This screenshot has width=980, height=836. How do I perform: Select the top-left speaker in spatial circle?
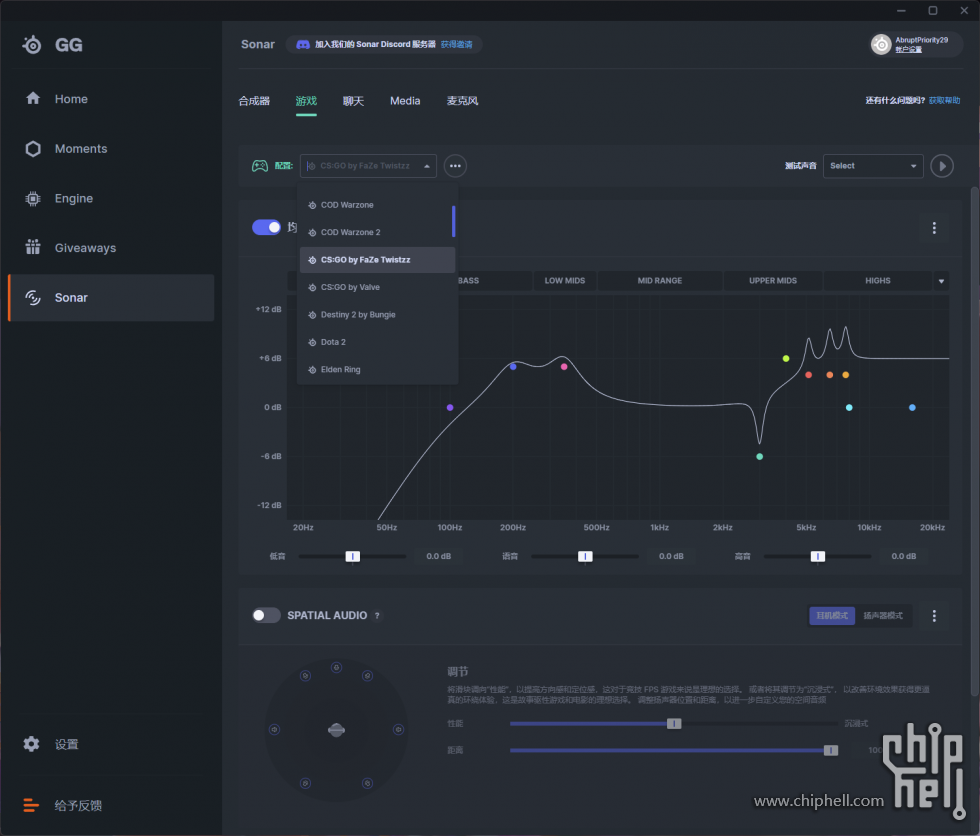click(x=305, y=675)
